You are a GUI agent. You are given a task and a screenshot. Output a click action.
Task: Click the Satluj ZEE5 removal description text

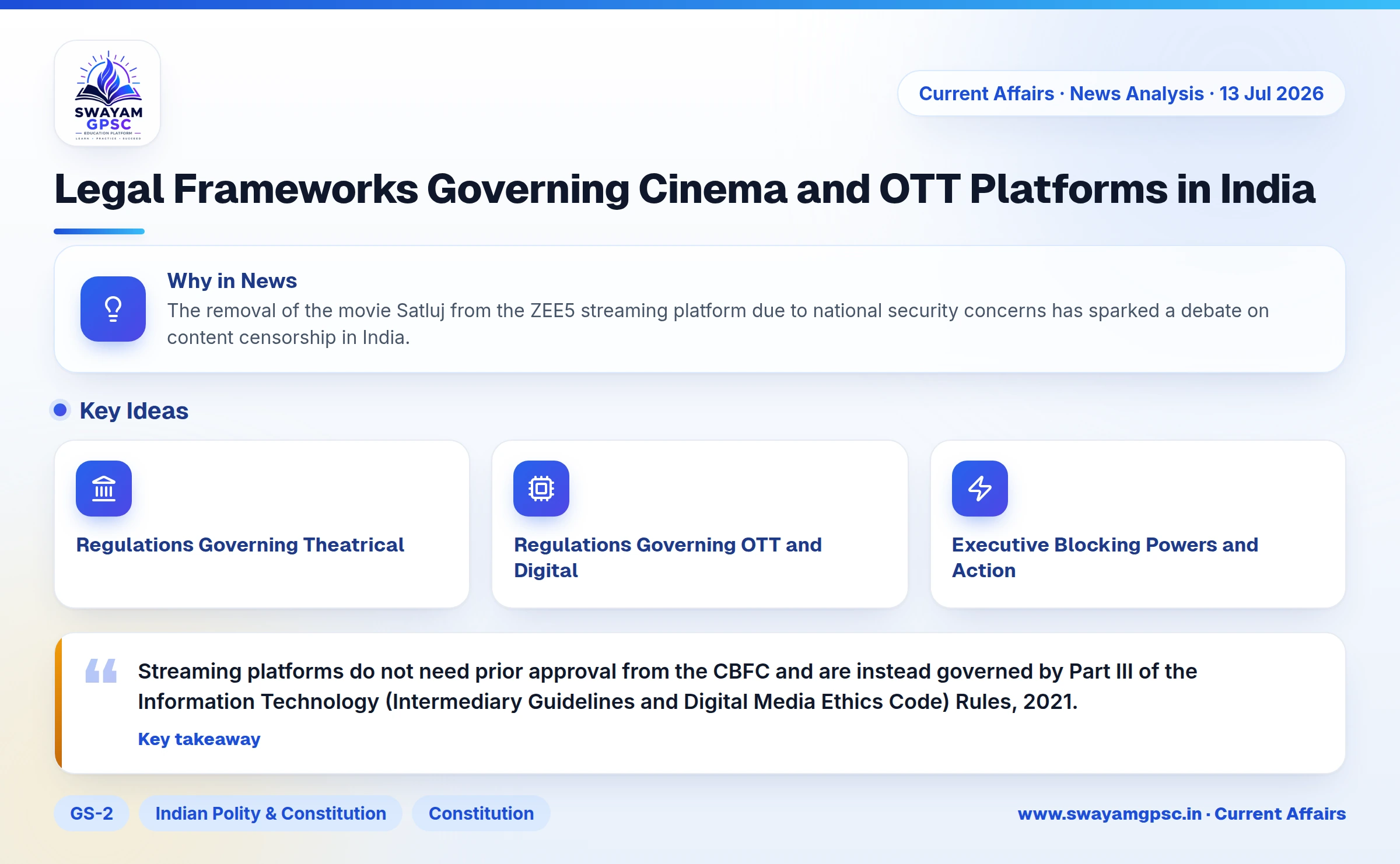click(718, 324)
